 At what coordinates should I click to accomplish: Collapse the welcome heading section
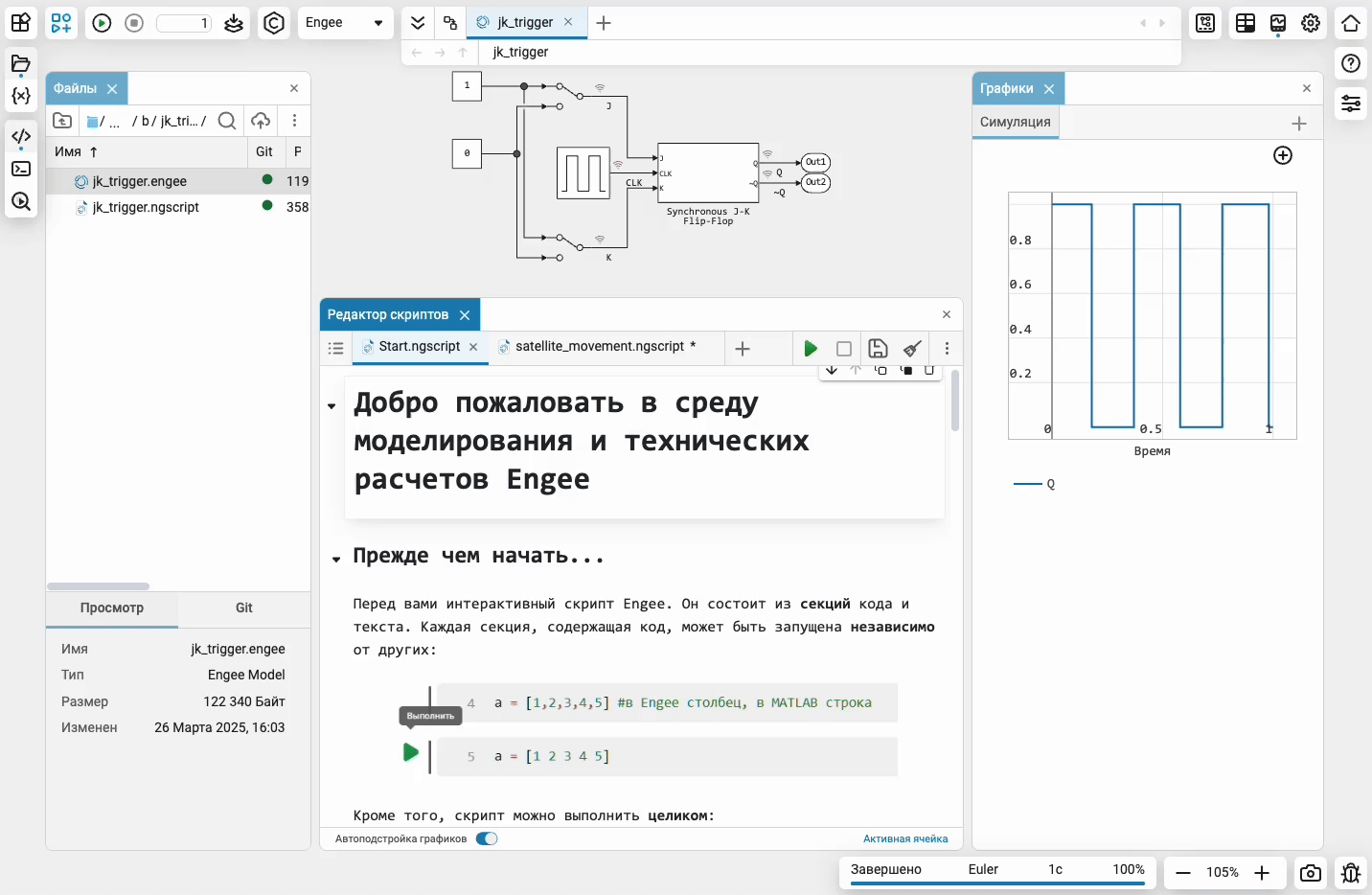tap(332, 406)
